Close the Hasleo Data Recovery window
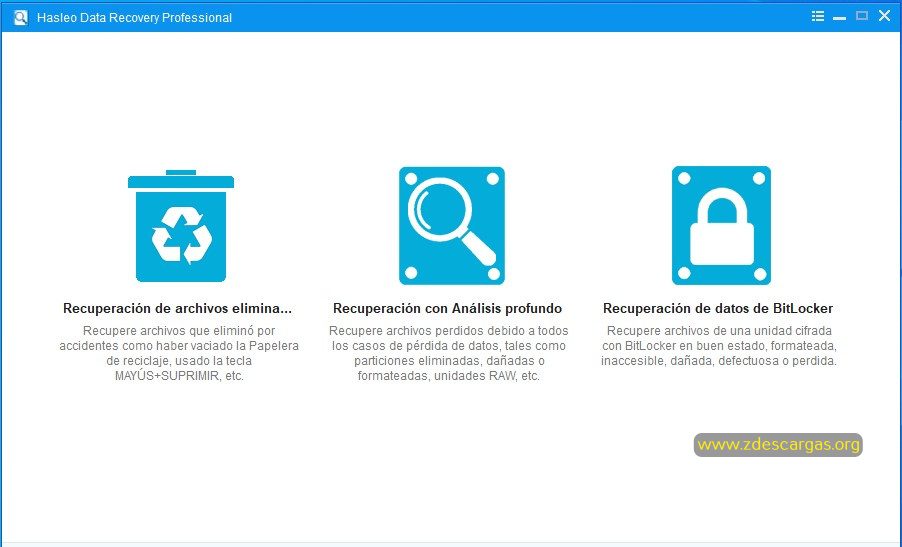 [x=884, y=16]
